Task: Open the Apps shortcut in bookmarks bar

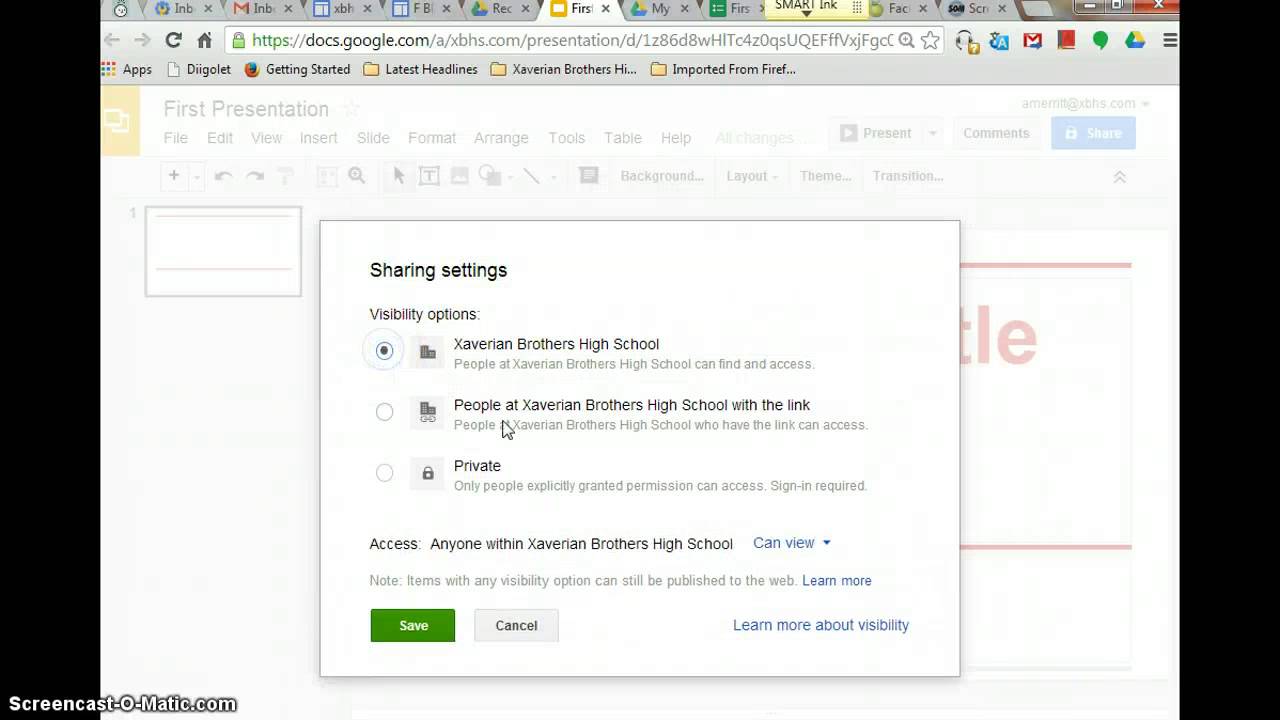Action: click(127, 69)
